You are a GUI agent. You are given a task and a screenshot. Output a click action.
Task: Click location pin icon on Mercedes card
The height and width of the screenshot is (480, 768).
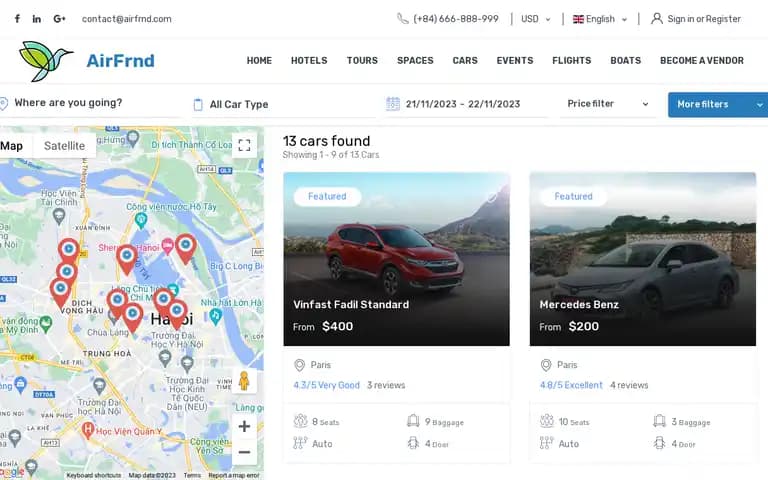[x=546, y=365]
